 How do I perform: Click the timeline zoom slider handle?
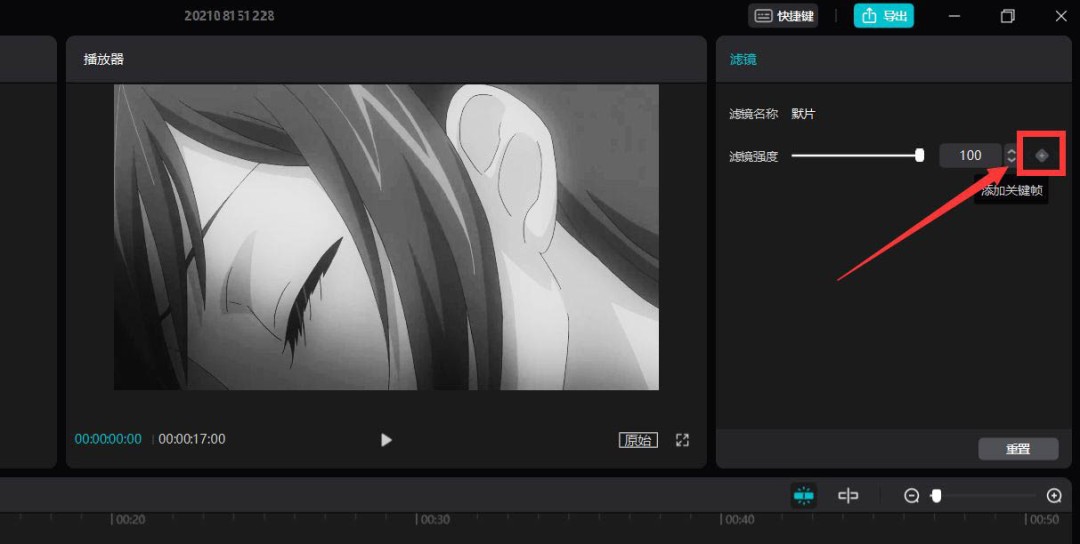[936, 496]
